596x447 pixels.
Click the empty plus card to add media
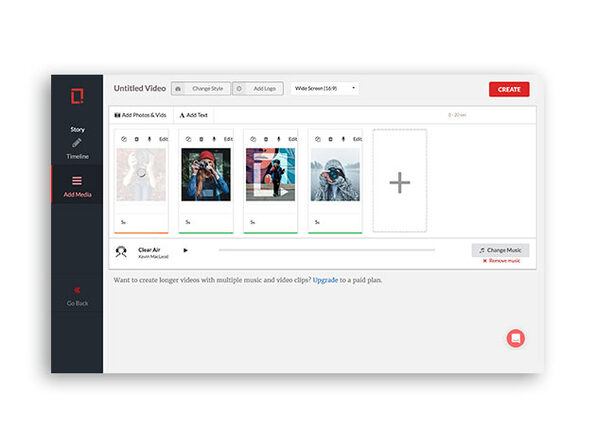coord(399,181)
